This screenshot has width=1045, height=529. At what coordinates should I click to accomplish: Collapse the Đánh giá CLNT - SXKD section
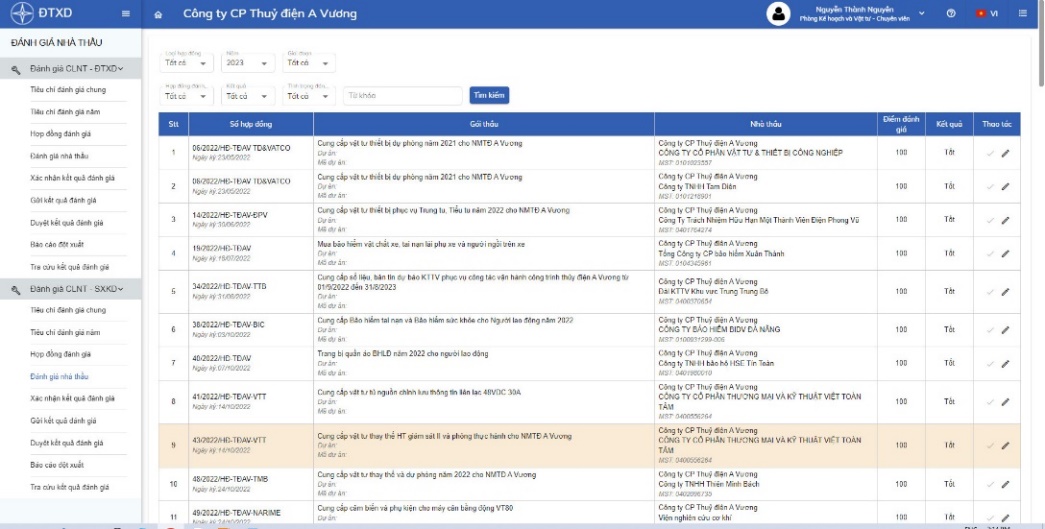121,289
